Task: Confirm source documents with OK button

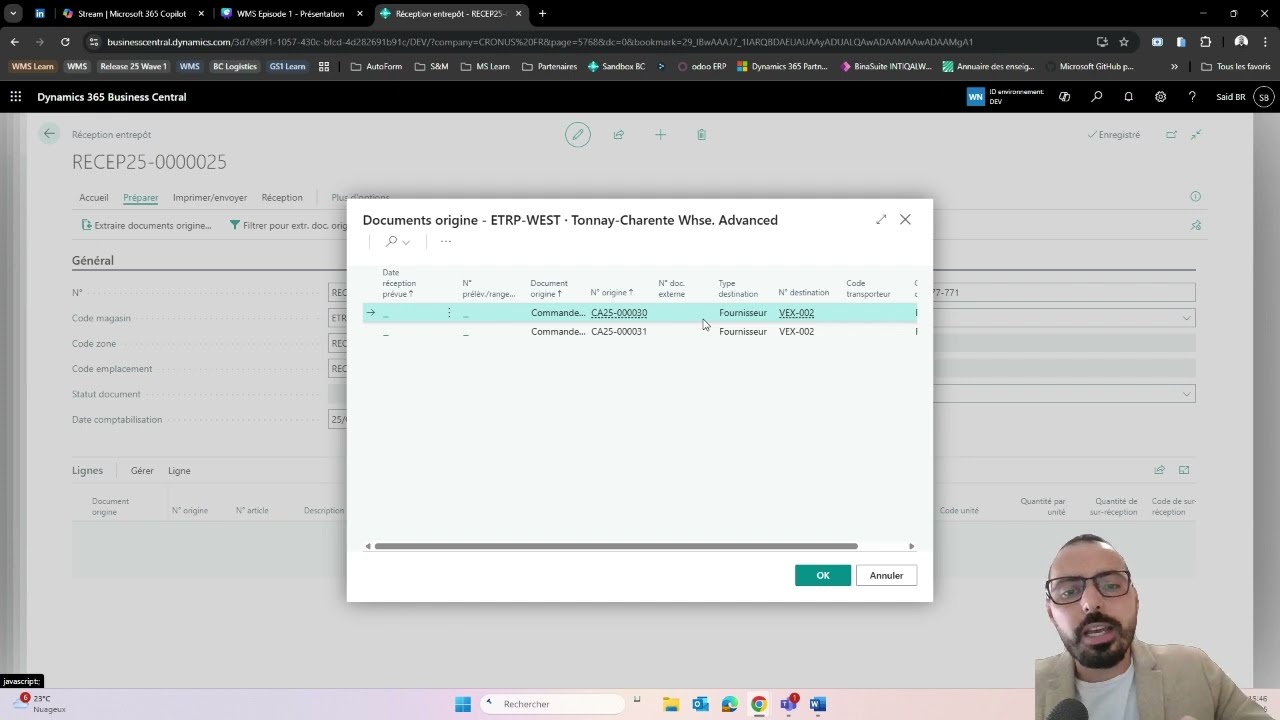Action: coord(822,575)
